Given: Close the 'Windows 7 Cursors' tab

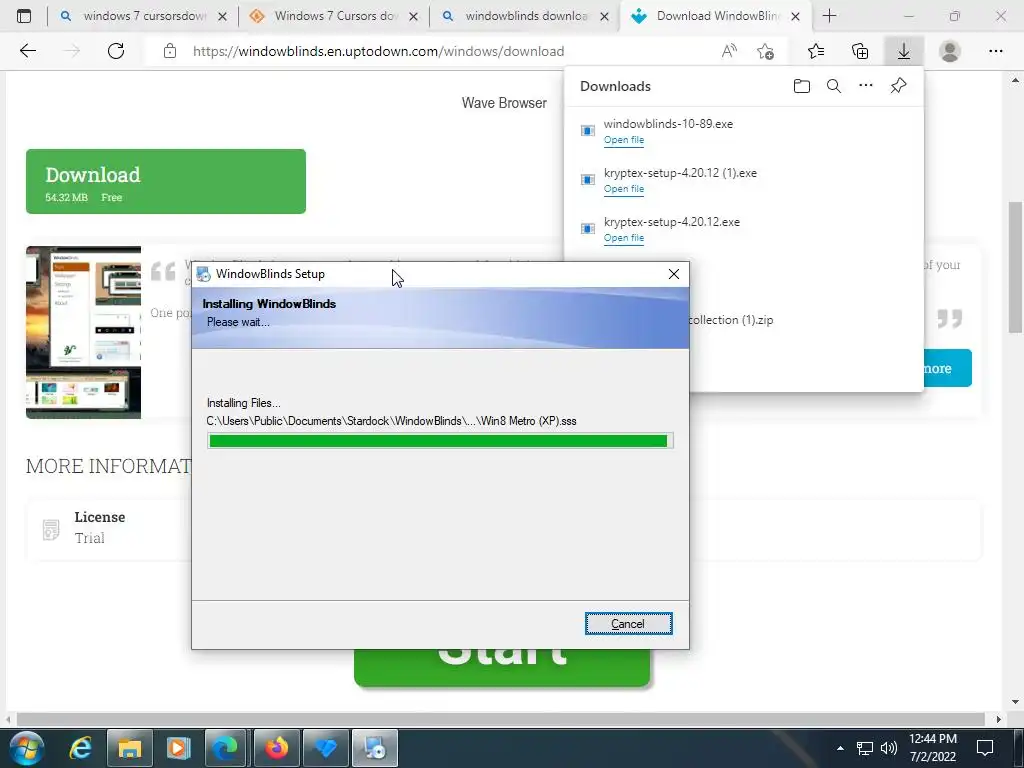Looking at the screenshot, I should pos(413,16).
